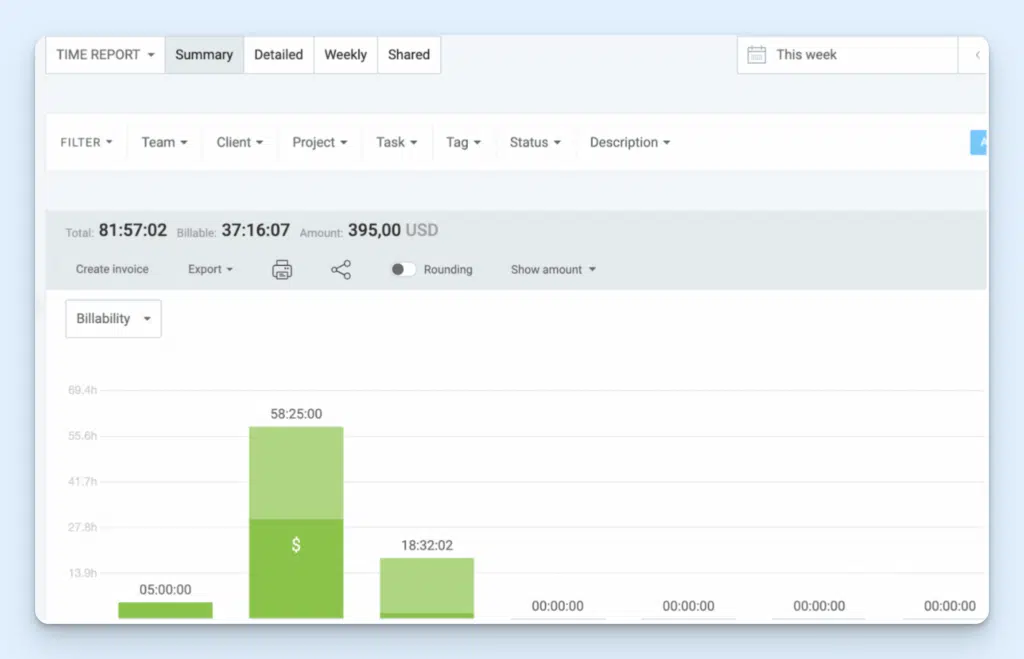Open the calendar date picker icon

pyautogui.click(x=757, y=55)
